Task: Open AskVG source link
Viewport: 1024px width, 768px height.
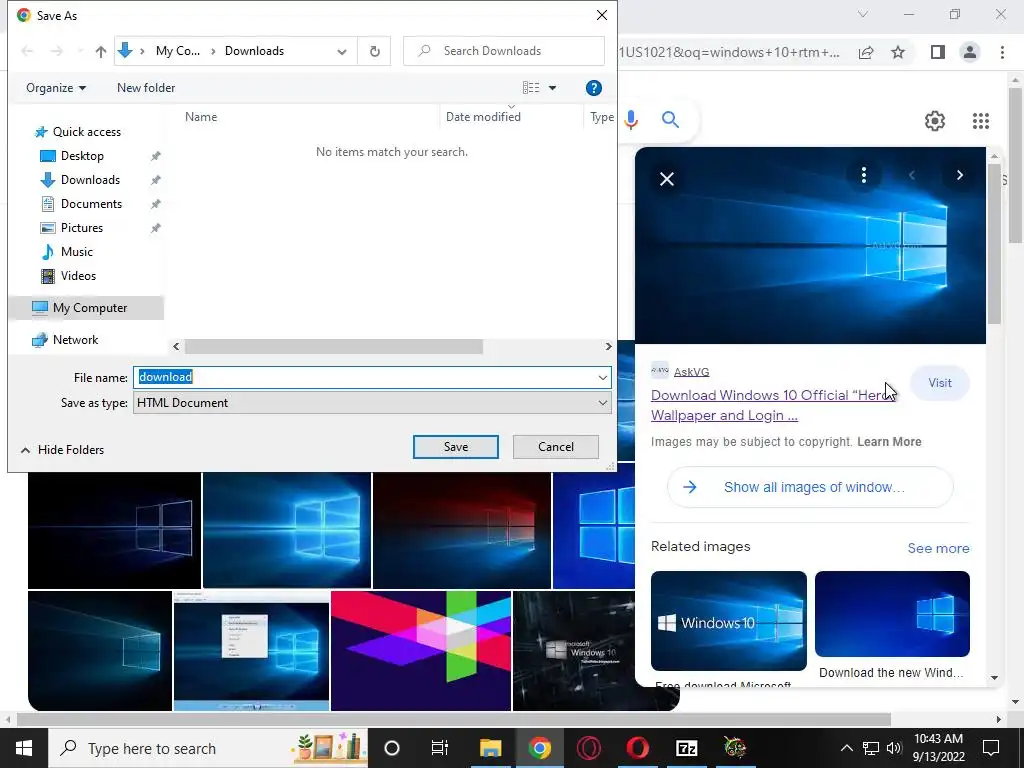Action: 691,372
